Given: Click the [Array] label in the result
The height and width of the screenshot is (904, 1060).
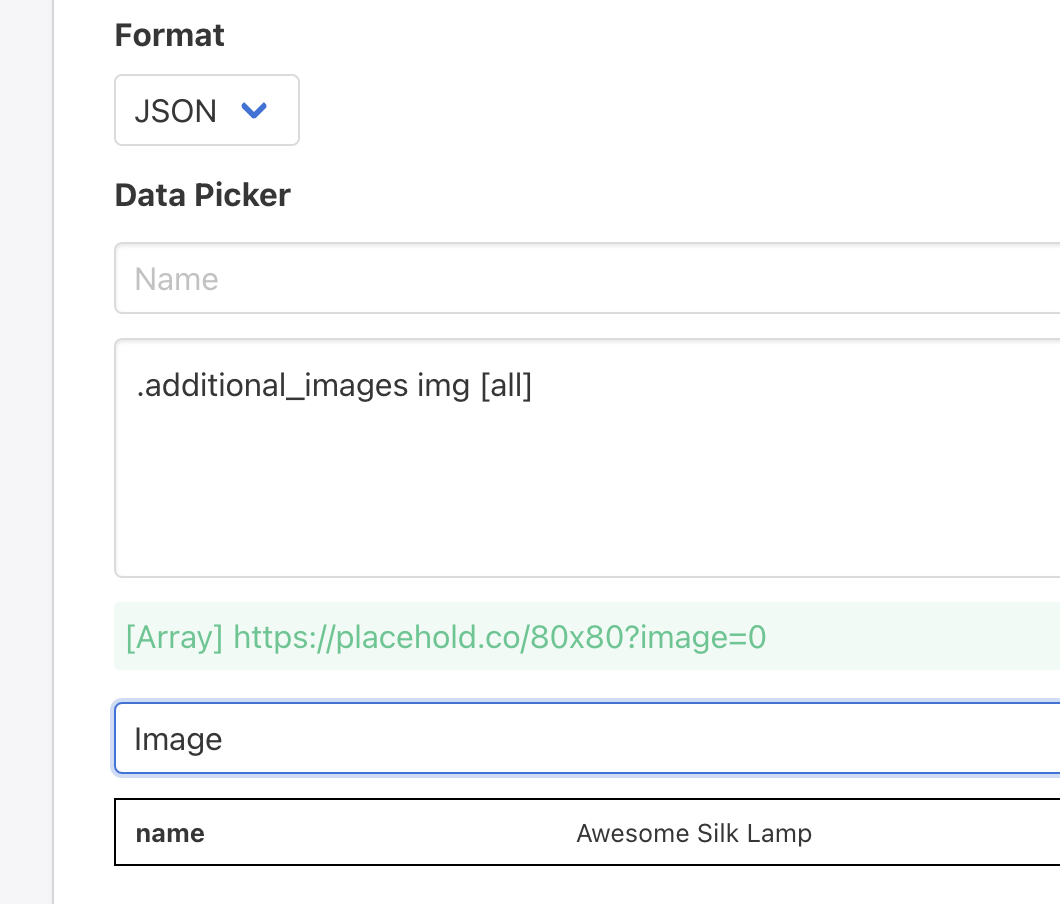Looking at the screenshot, I should click(175, 637).
